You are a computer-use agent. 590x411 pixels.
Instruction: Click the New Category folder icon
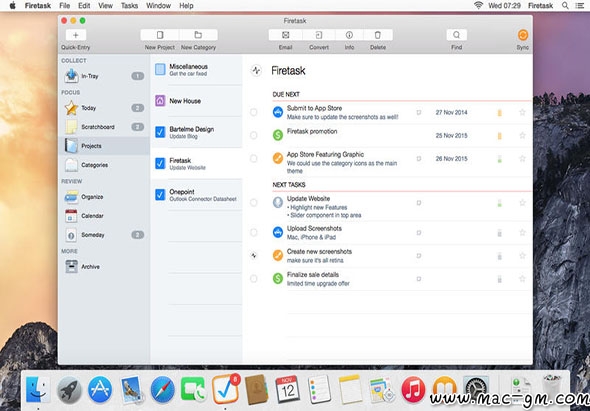tap(198, 35)
